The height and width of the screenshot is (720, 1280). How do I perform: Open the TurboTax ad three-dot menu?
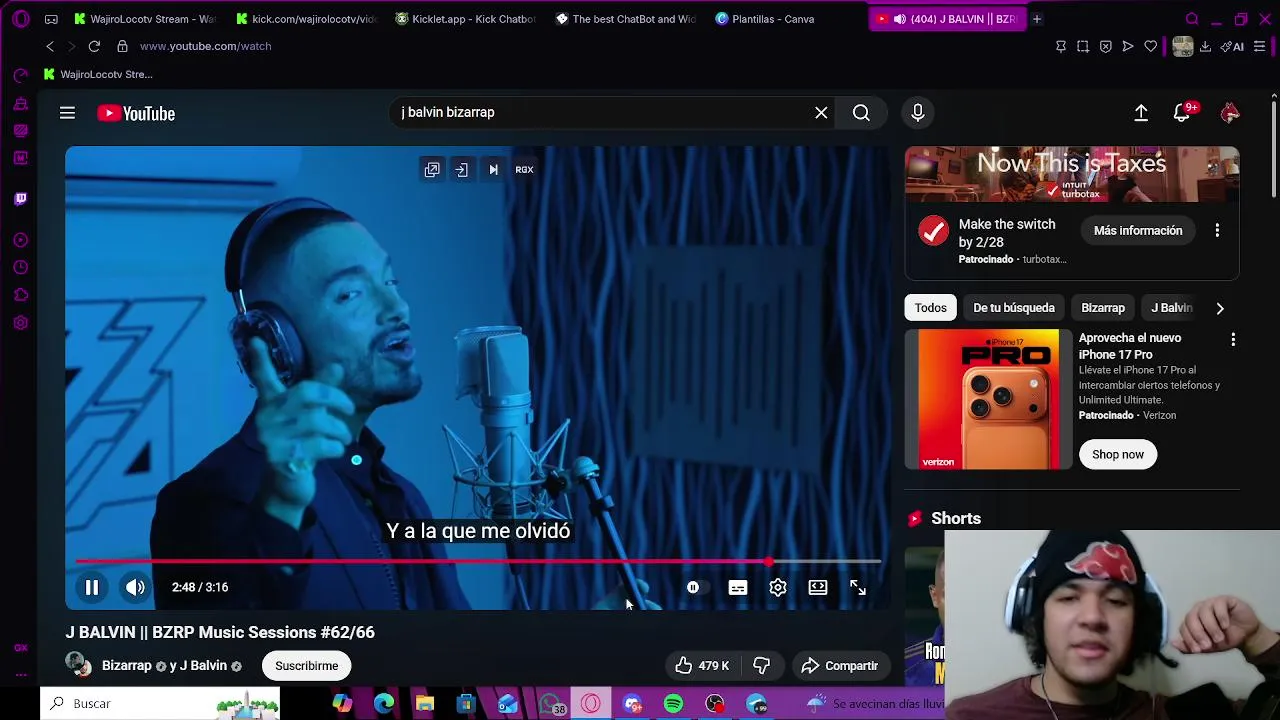point(1217,231)
